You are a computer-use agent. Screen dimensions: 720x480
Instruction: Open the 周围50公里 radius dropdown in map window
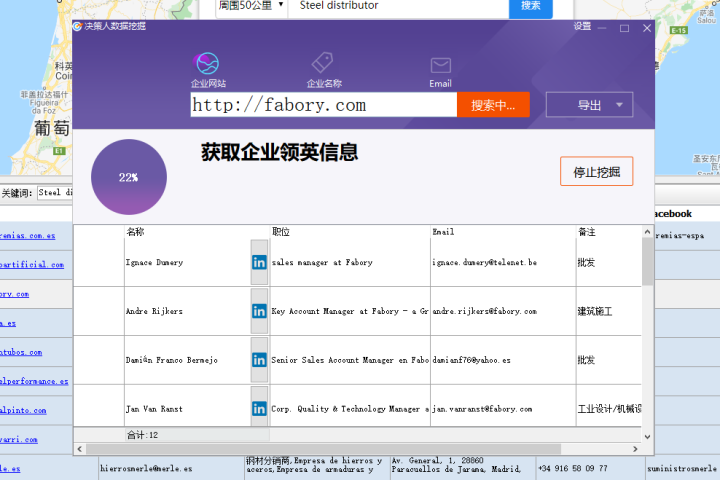tap(251, 6)
